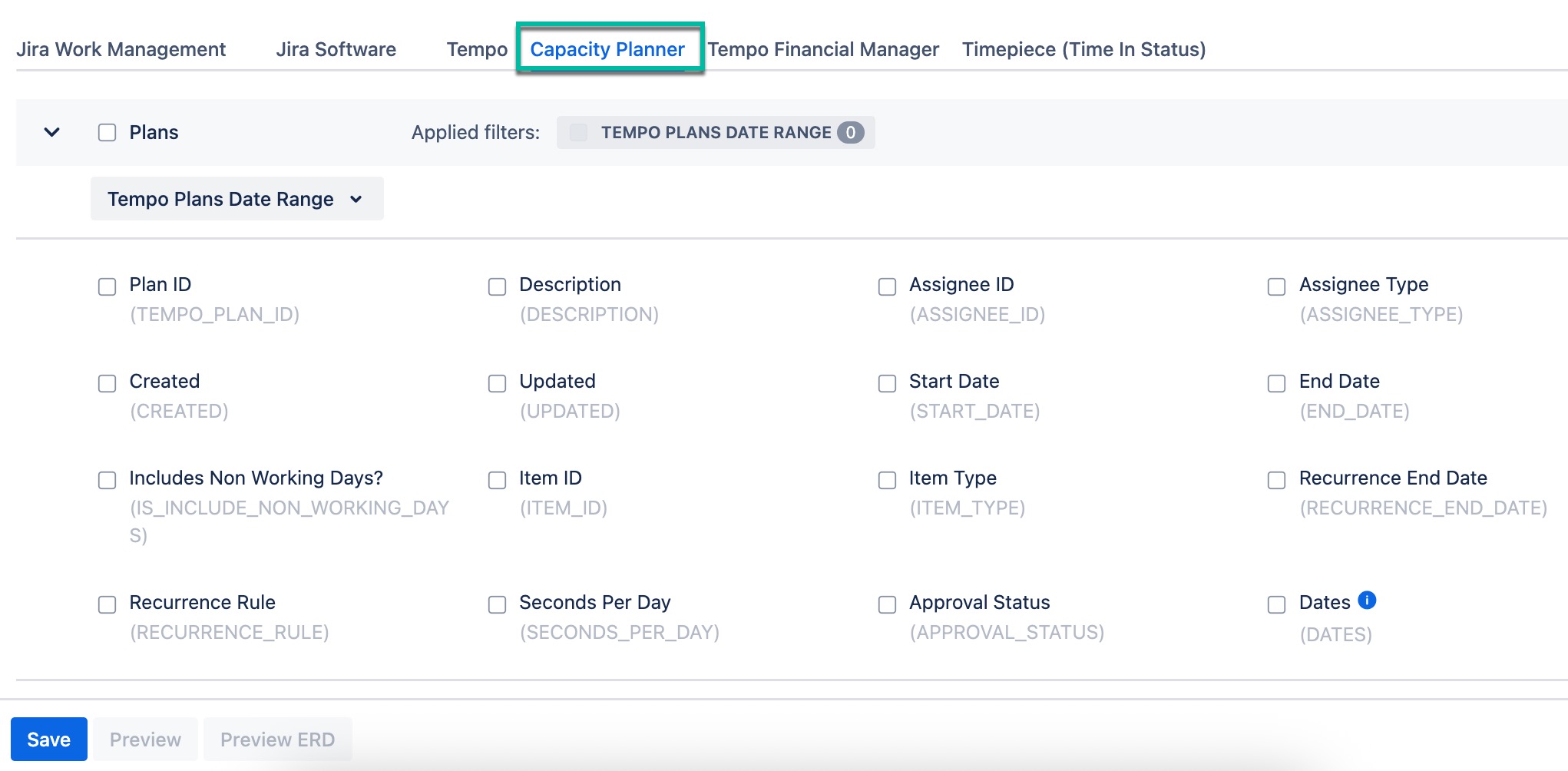Screen dimensions: 1568x771
Task: Click the Save button
Action: click(49, 740)
